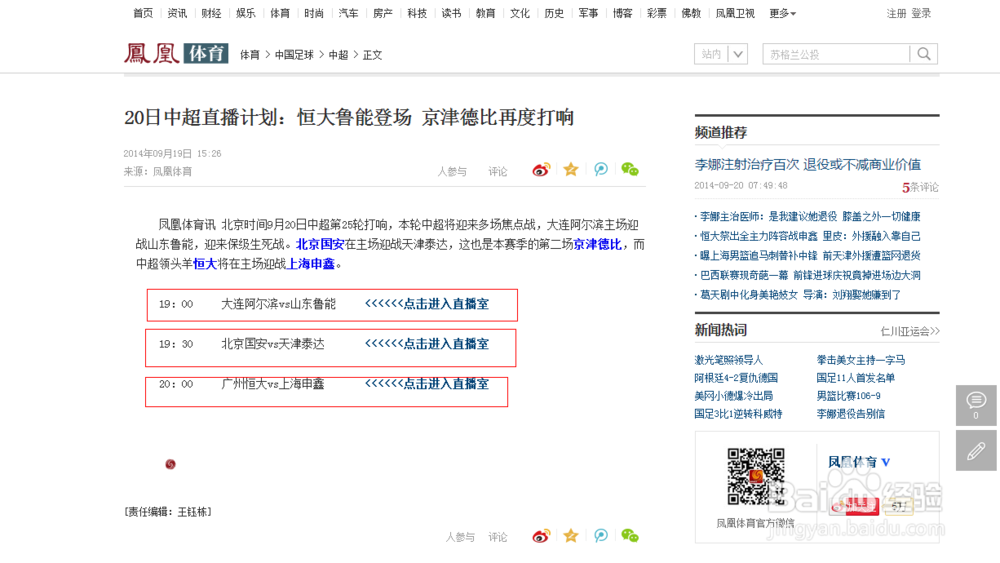Image resolution: width=1000 pixels, height=563 pixels.
Task: Click hot word 激光笔照领导人
Action: click(x=728, y=360)
